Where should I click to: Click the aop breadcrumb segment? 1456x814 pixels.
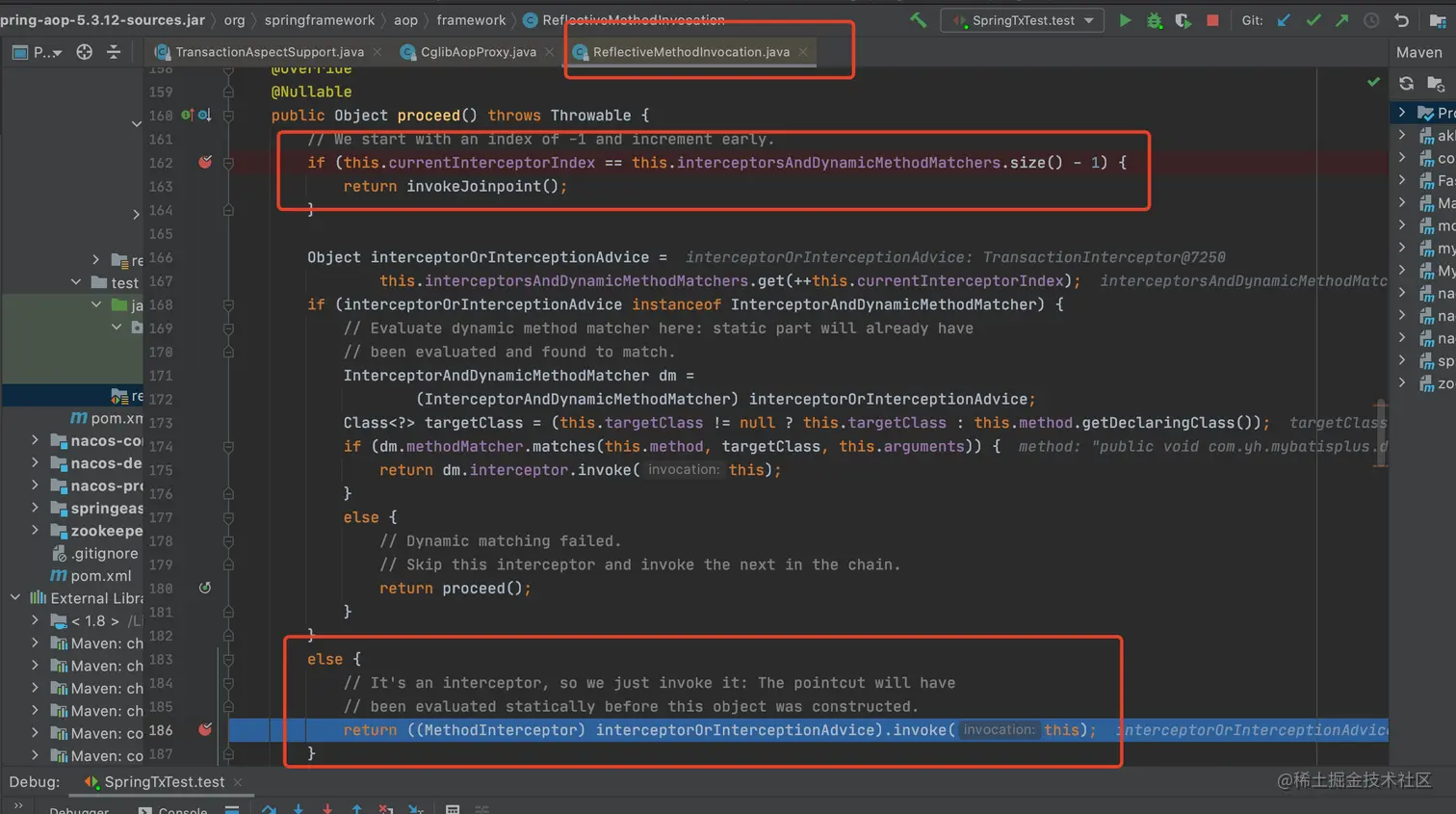405,20
